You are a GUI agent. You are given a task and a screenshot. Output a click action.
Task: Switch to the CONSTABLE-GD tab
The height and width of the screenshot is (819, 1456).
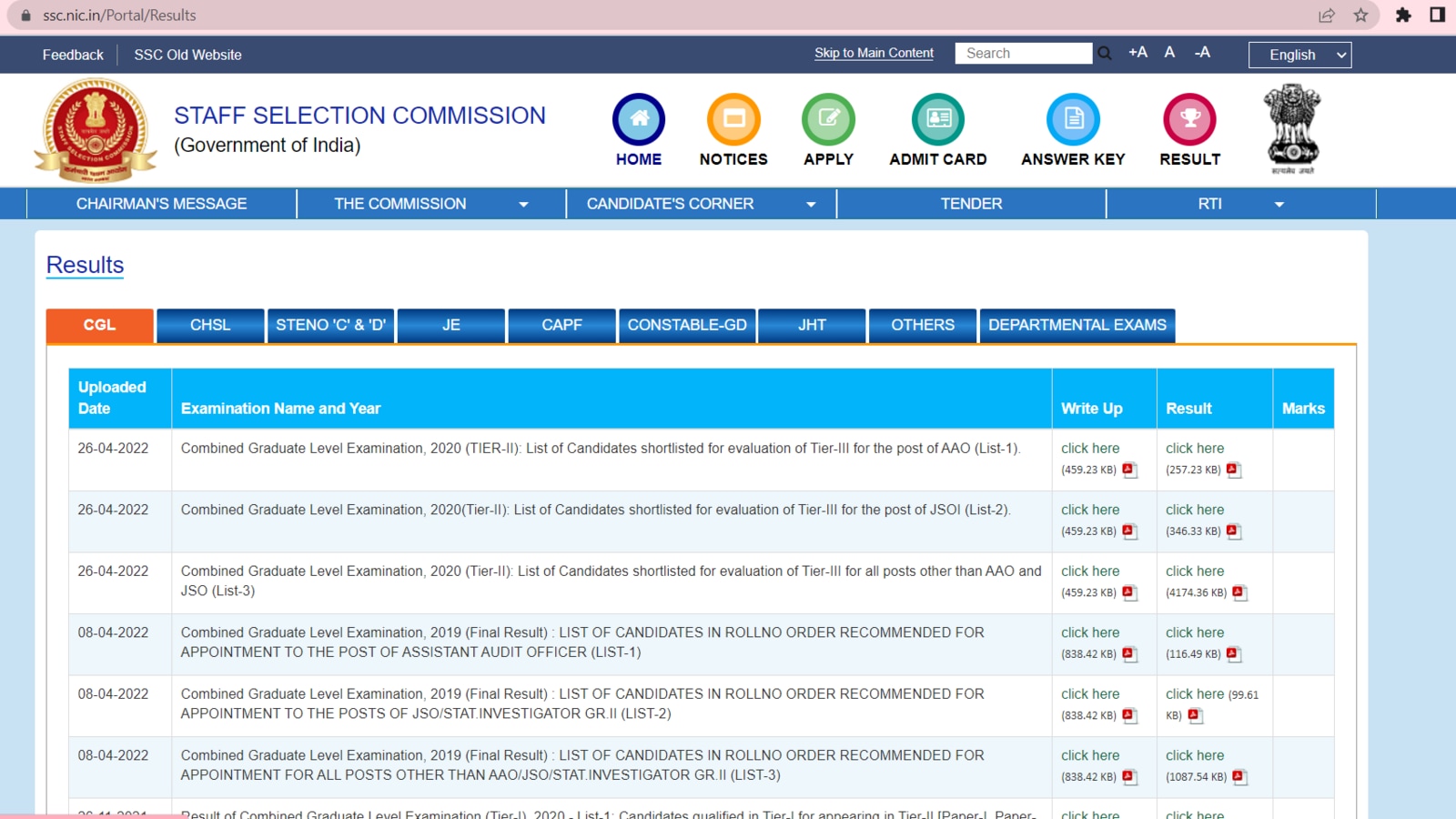pyautogui.click(x=687, y=326)
